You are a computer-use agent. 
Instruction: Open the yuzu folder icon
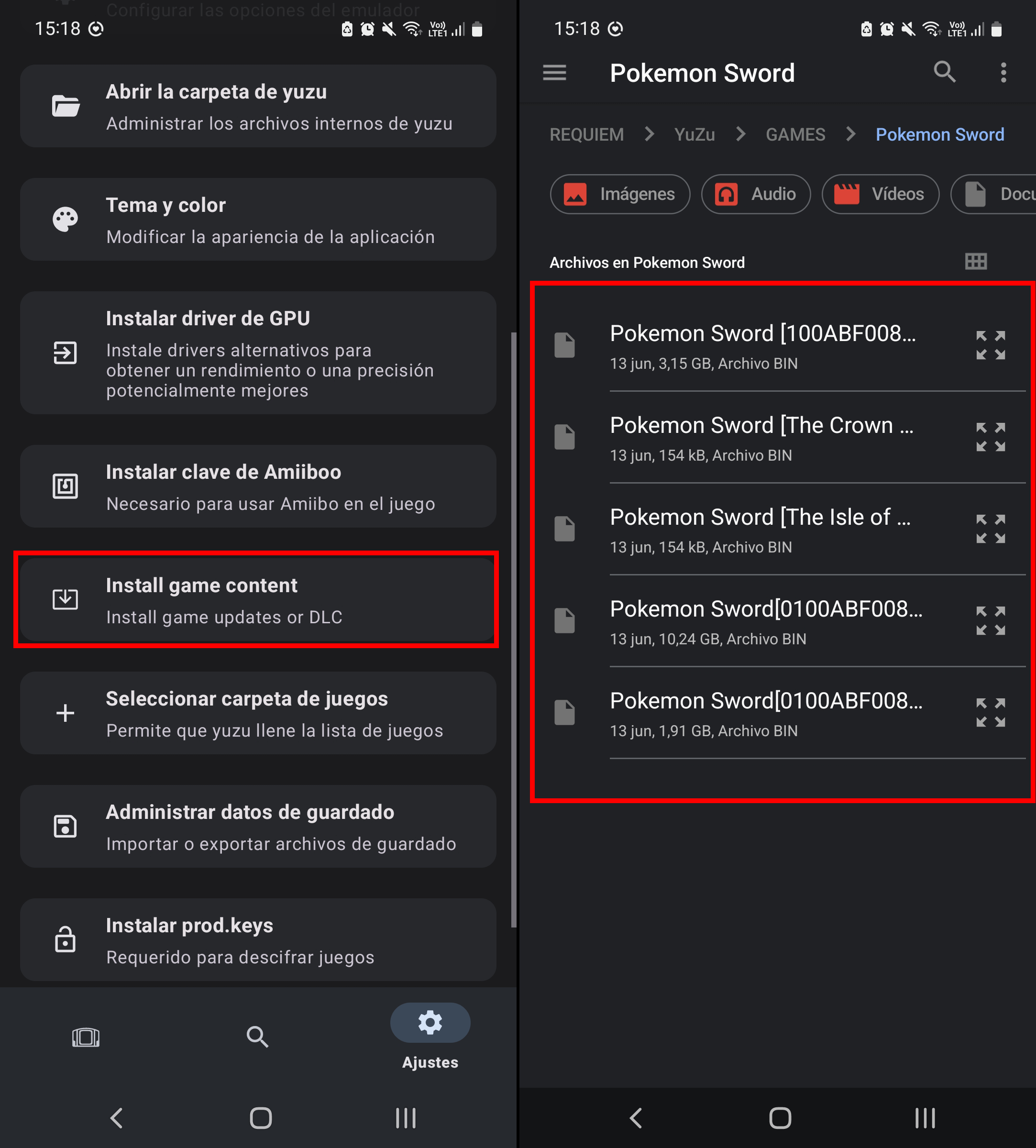pyautogui.click(x=66, y=106)
